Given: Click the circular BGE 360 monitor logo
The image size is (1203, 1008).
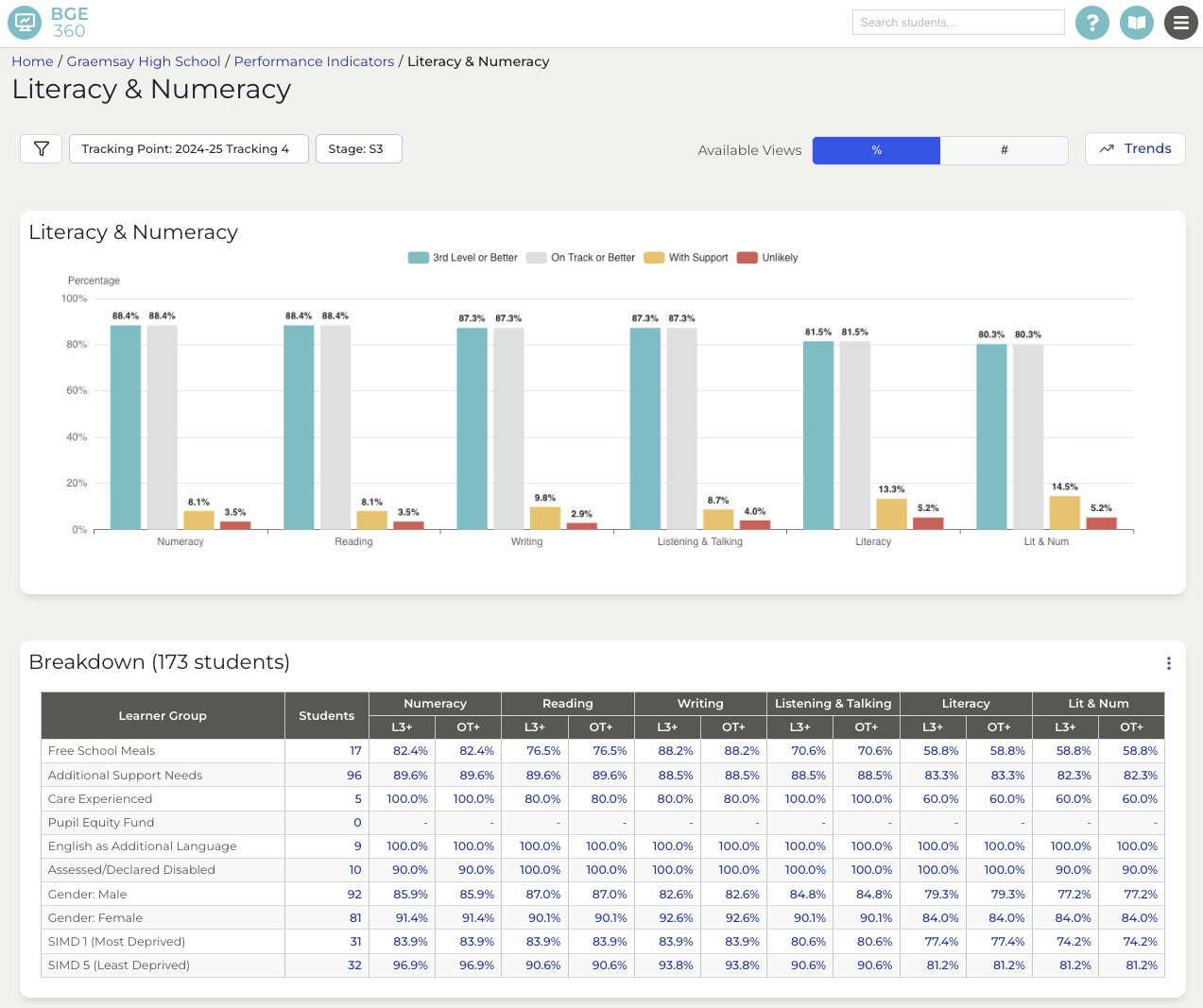Looking at the screenshot, I should 24,23.
